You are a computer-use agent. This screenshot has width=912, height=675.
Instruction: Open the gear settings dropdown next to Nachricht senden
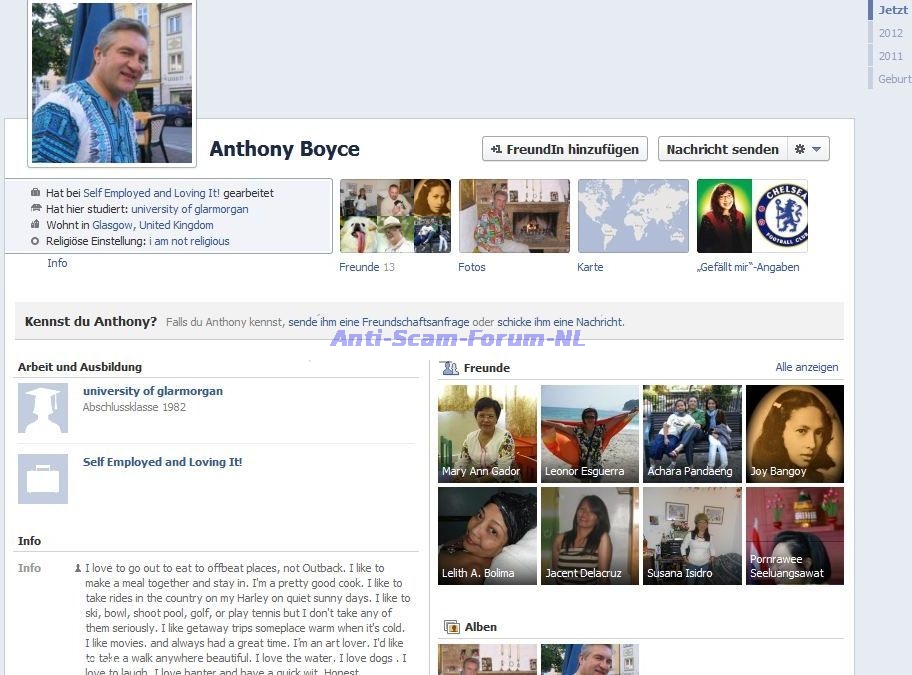pyautogui.click(x=808, y=149)
